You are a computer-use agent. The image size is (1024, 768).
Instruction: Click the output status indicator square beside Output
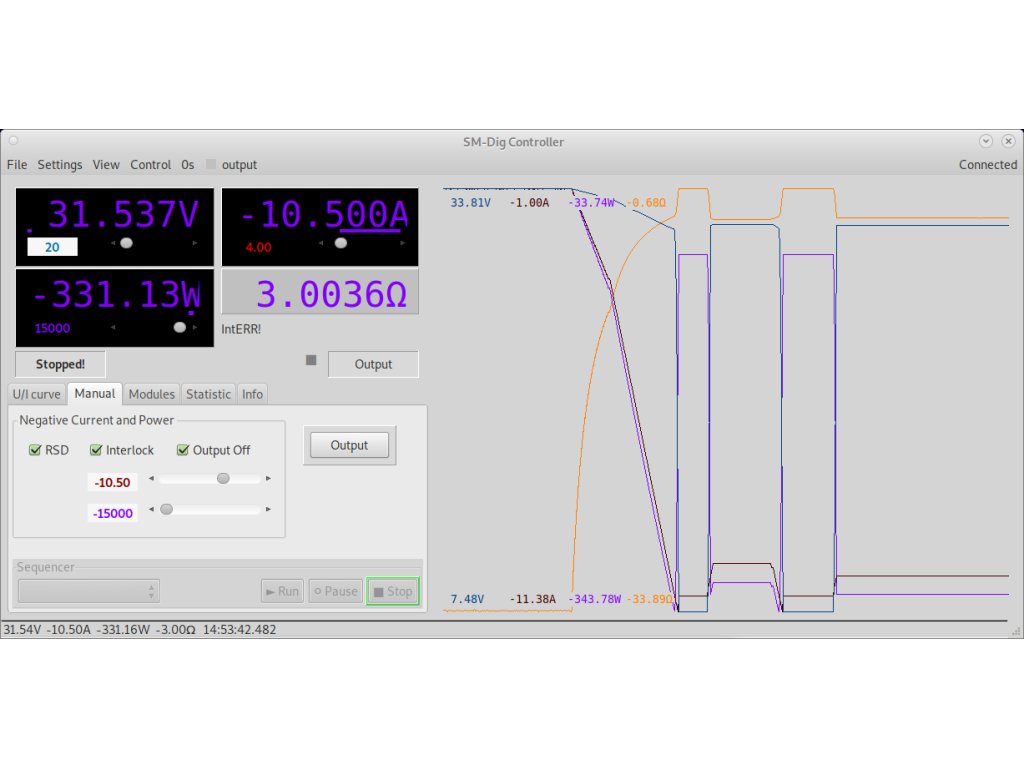coord(311,360)
